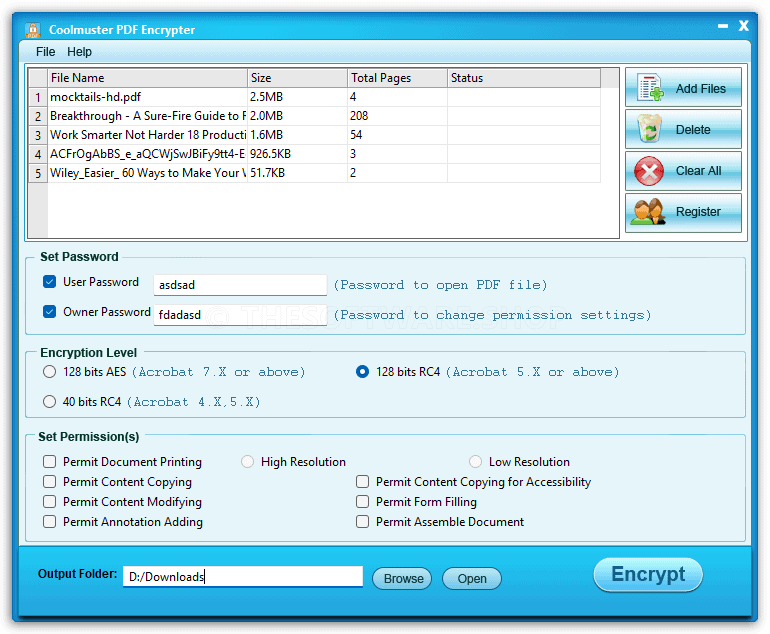Start encryption with the Encrypt button

648,575
